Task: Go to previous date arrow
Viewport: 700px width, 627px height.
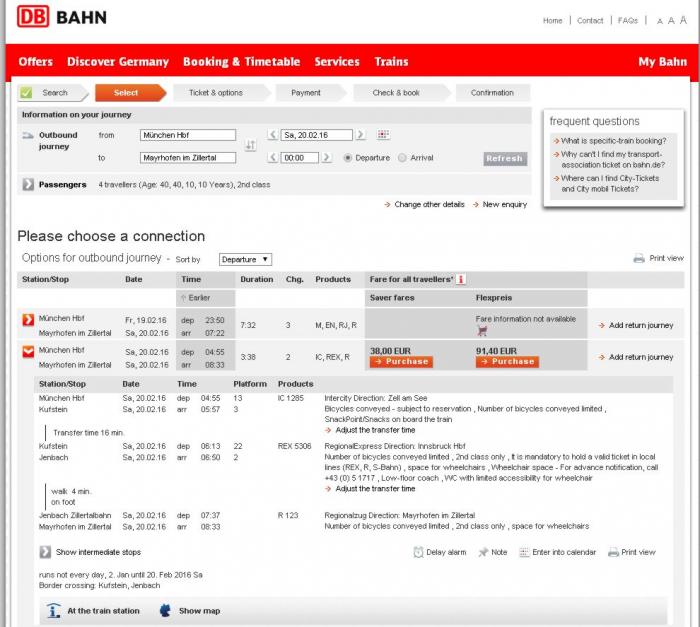Action: [273, 134]
